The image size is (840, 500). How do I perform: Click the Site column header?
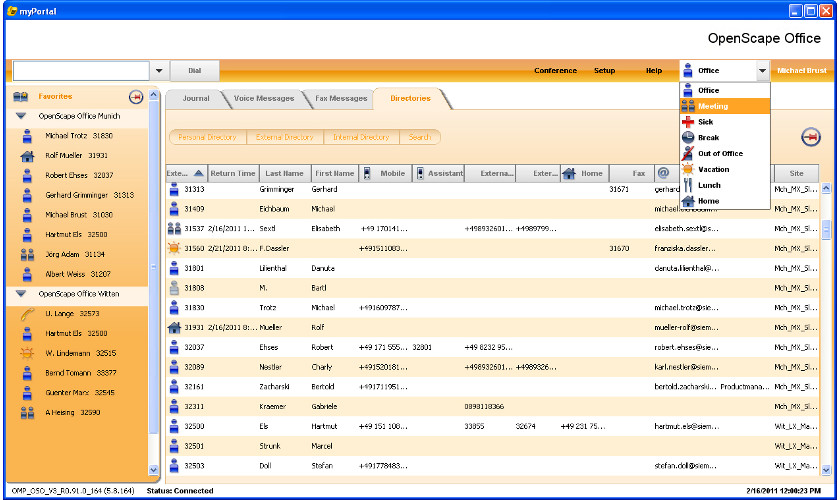(796, 173)
